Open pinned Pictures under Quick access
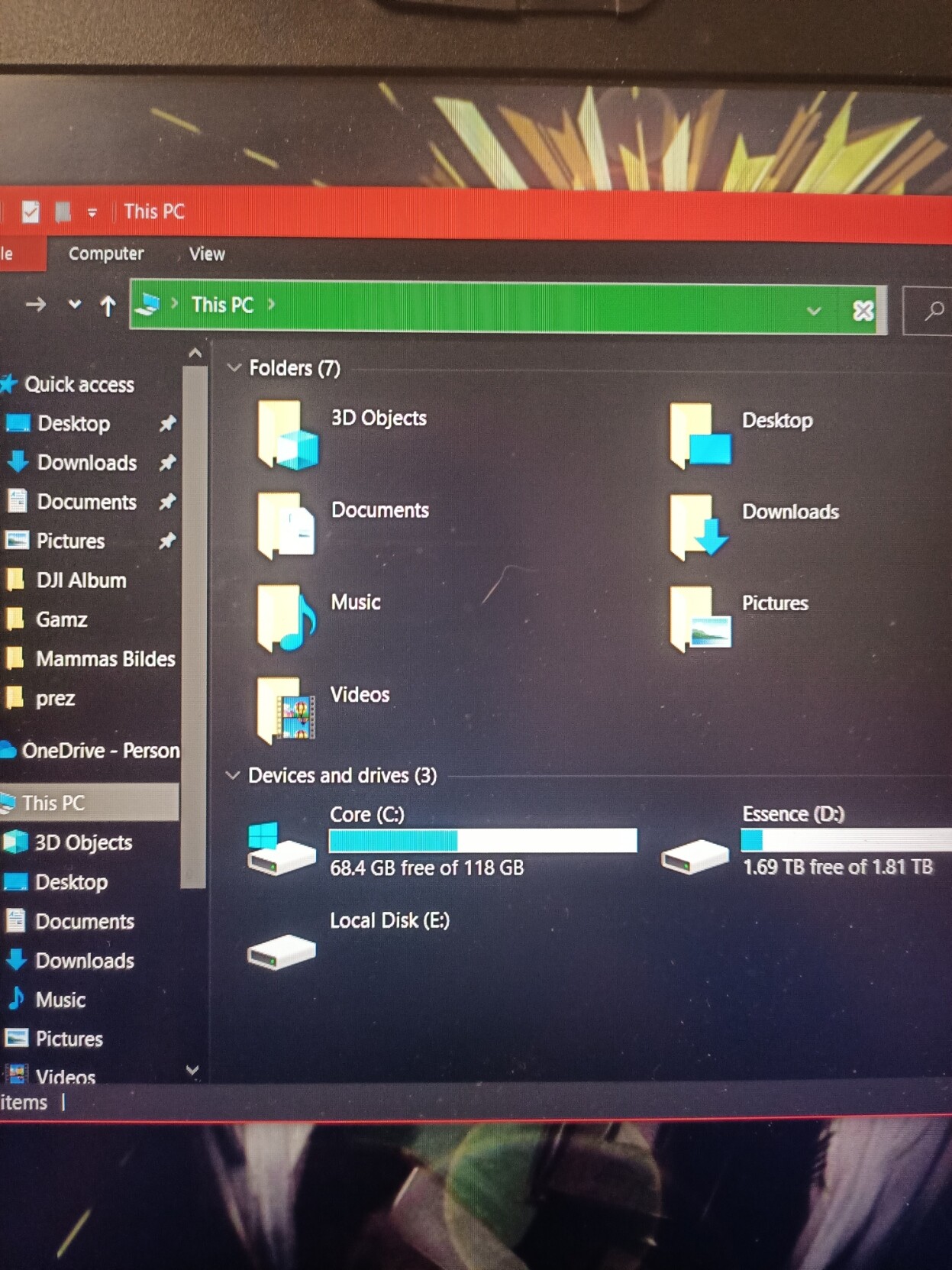Viewport: 952px width, 1270px height. (70, 541)
